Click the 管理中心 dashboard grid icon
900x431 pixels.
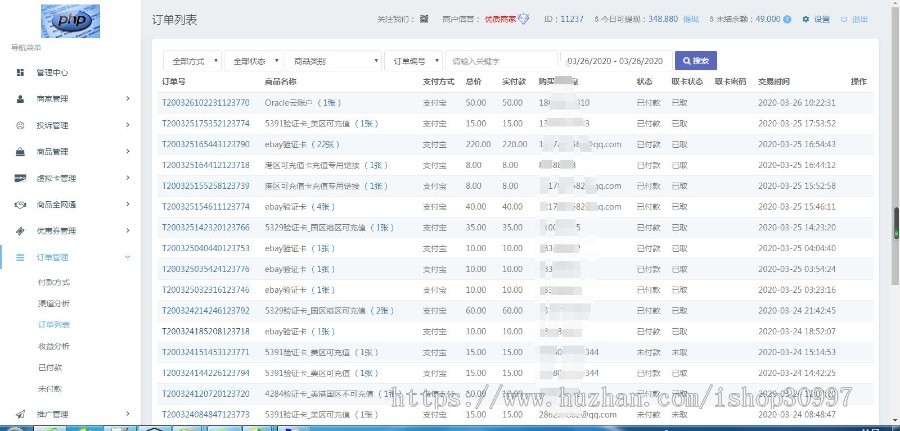pyautogui.click(x=20, y=73)
